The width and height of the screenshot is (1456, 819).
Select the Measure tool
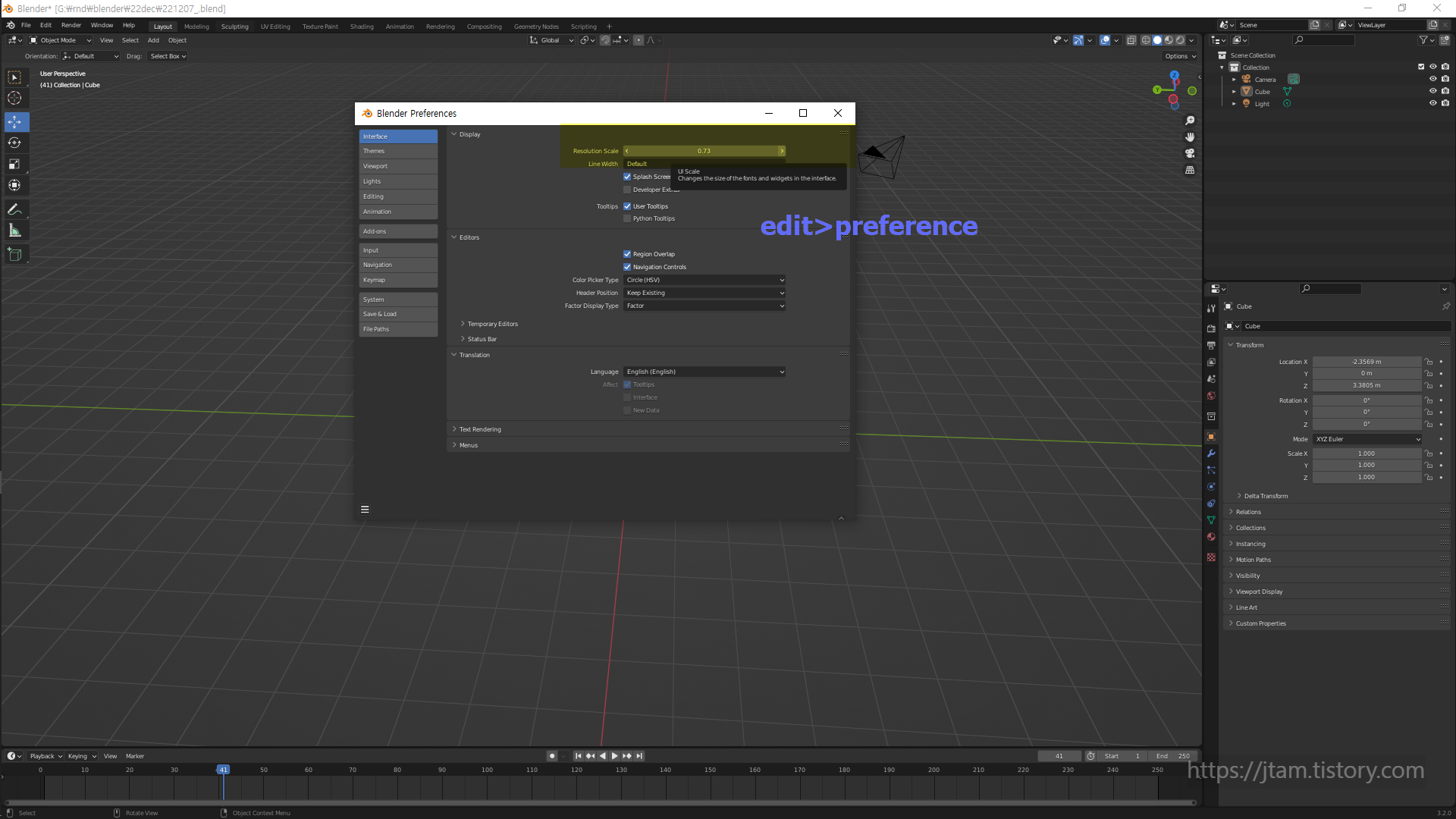click(x=14, y=231)
